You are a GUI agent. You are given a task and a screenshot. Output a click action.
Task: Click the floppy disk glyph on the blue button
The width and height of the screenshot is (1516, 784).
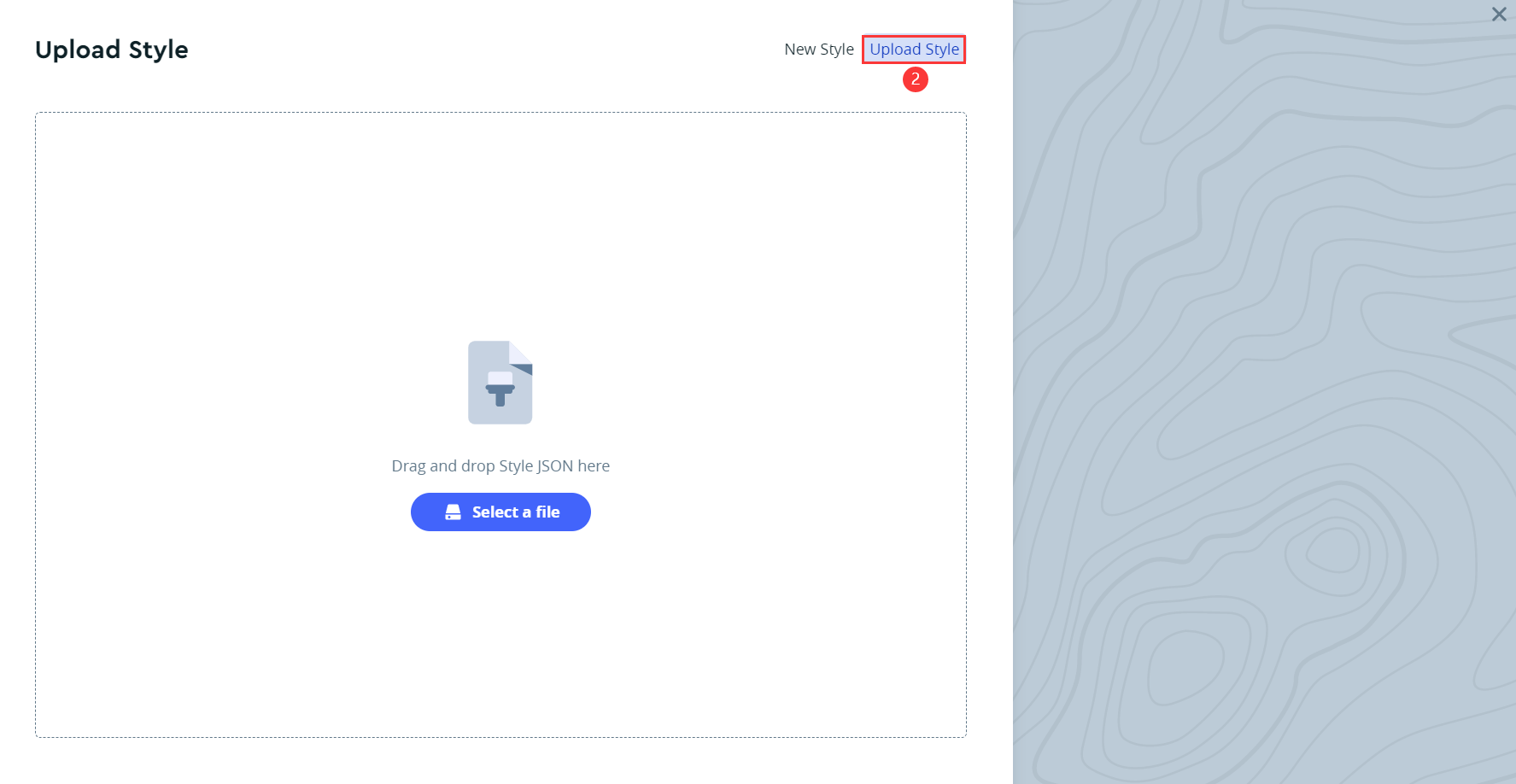click(x=454, y=512)
